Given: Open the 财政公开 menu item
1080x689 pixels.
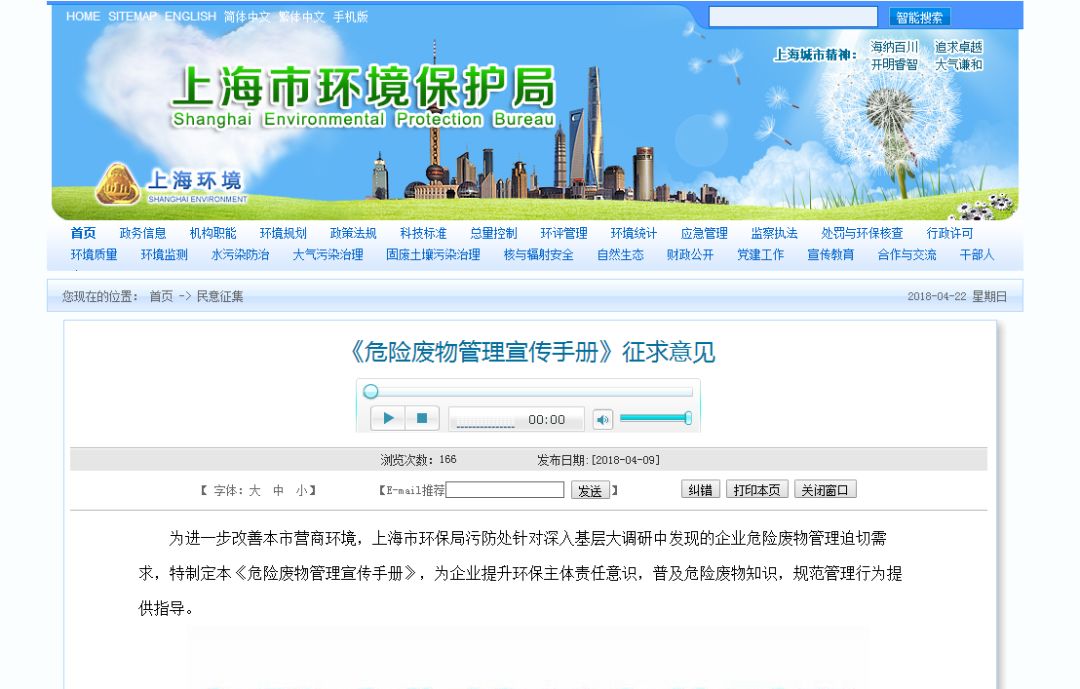Looking at the screenshot, I should 691,254.
